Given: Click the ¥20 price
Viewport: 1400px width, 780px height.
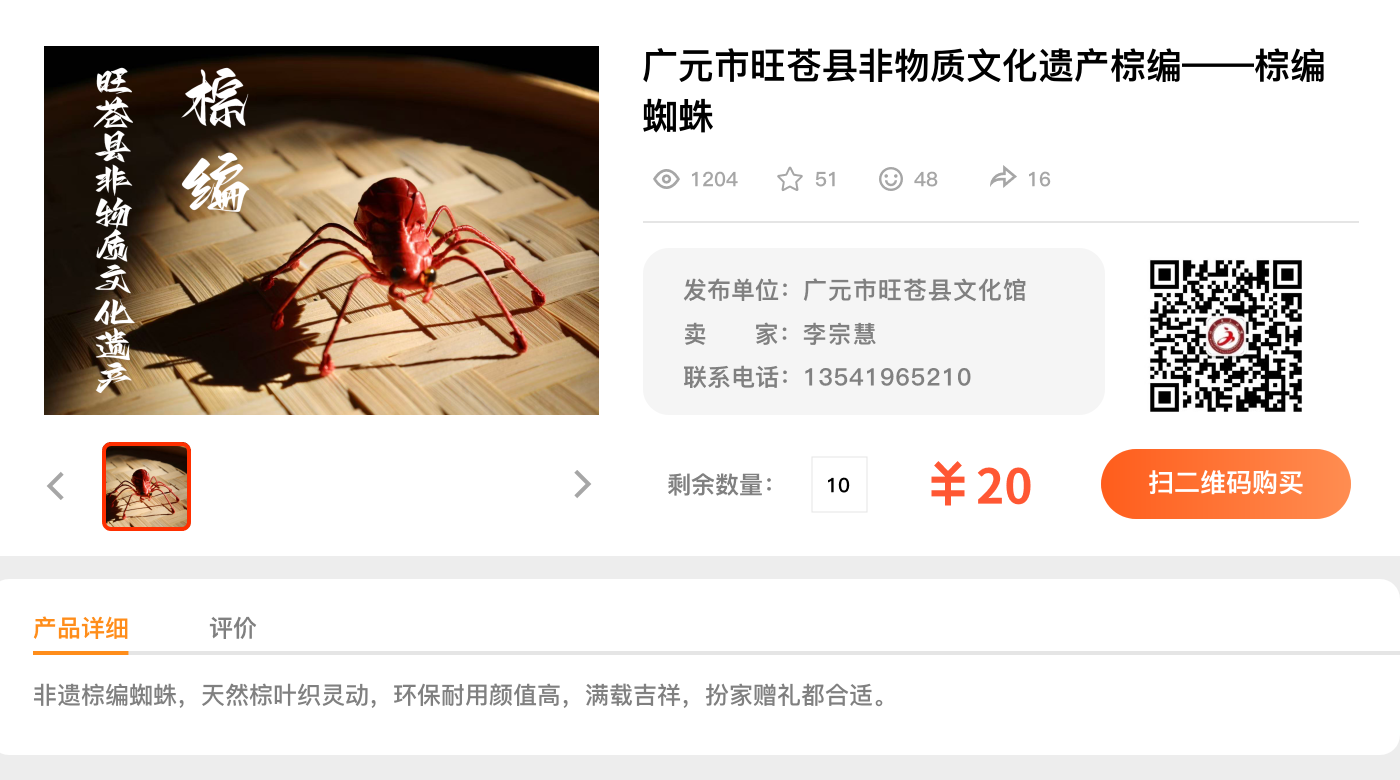Looking at the screenshot, I should (980, 486).
